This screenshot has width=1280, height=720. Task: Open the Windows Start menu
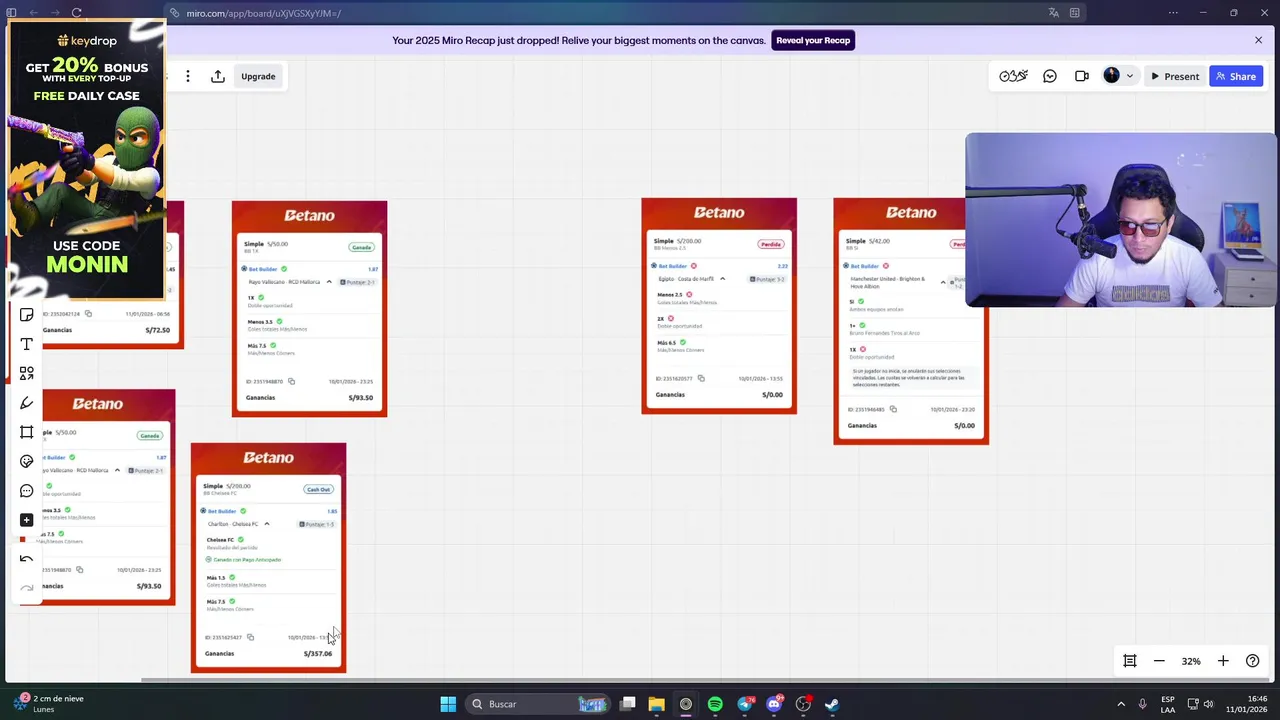[448, 704]
